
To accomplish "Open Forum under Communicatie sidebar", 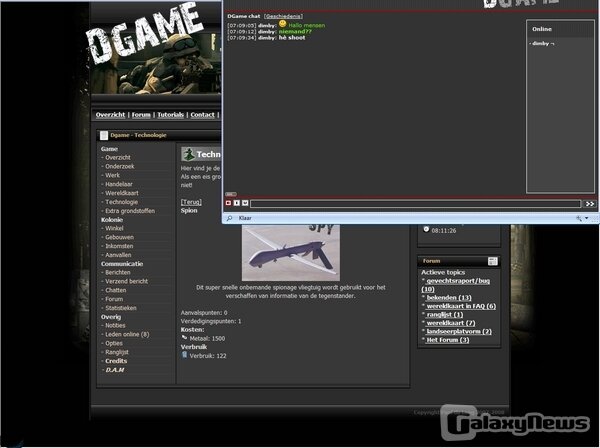I will point(114,299).
